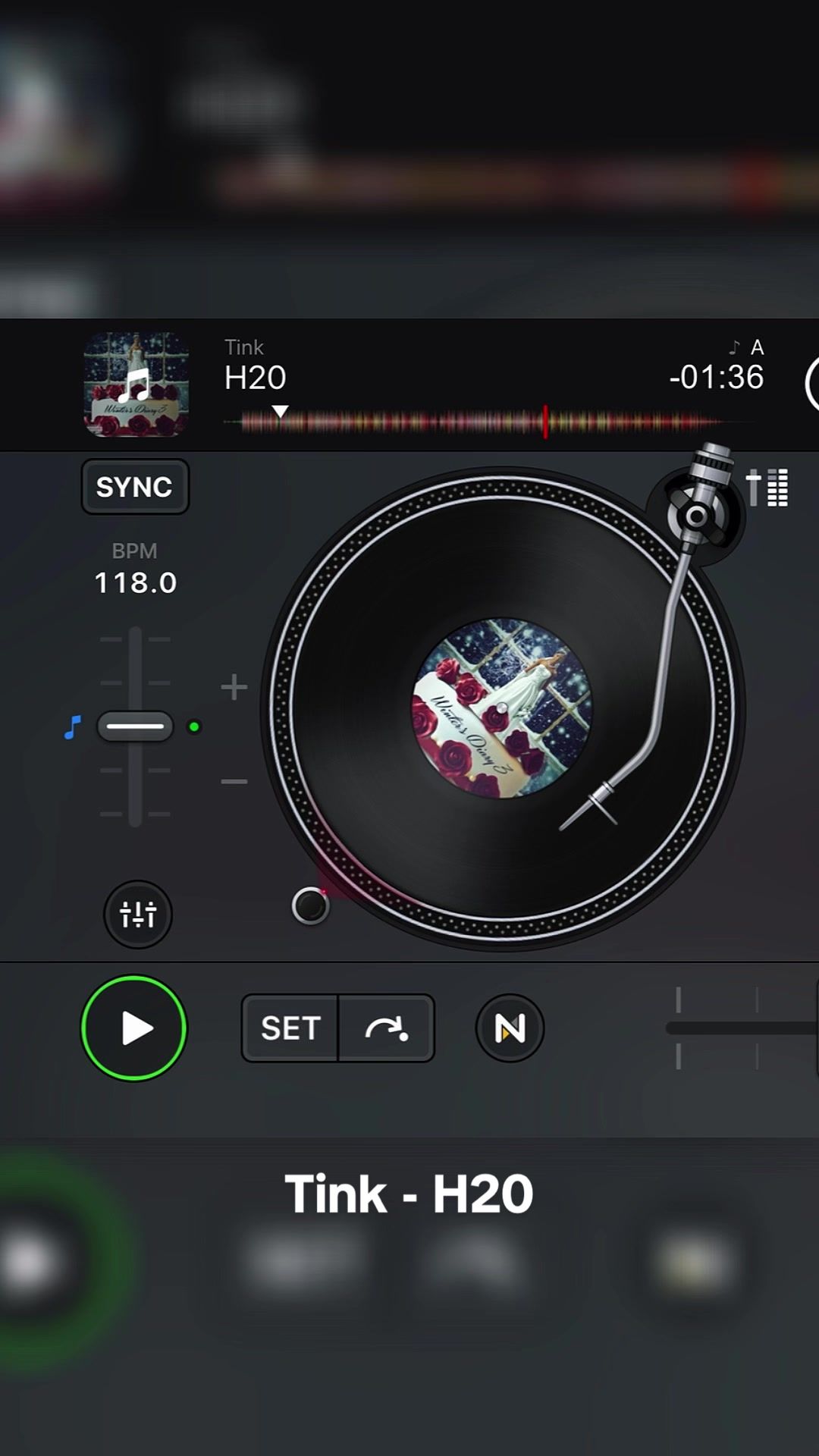Viewport: 819px width, 1456px height.
Task: Tap the vinyl record center label
Action: [502, 708]
